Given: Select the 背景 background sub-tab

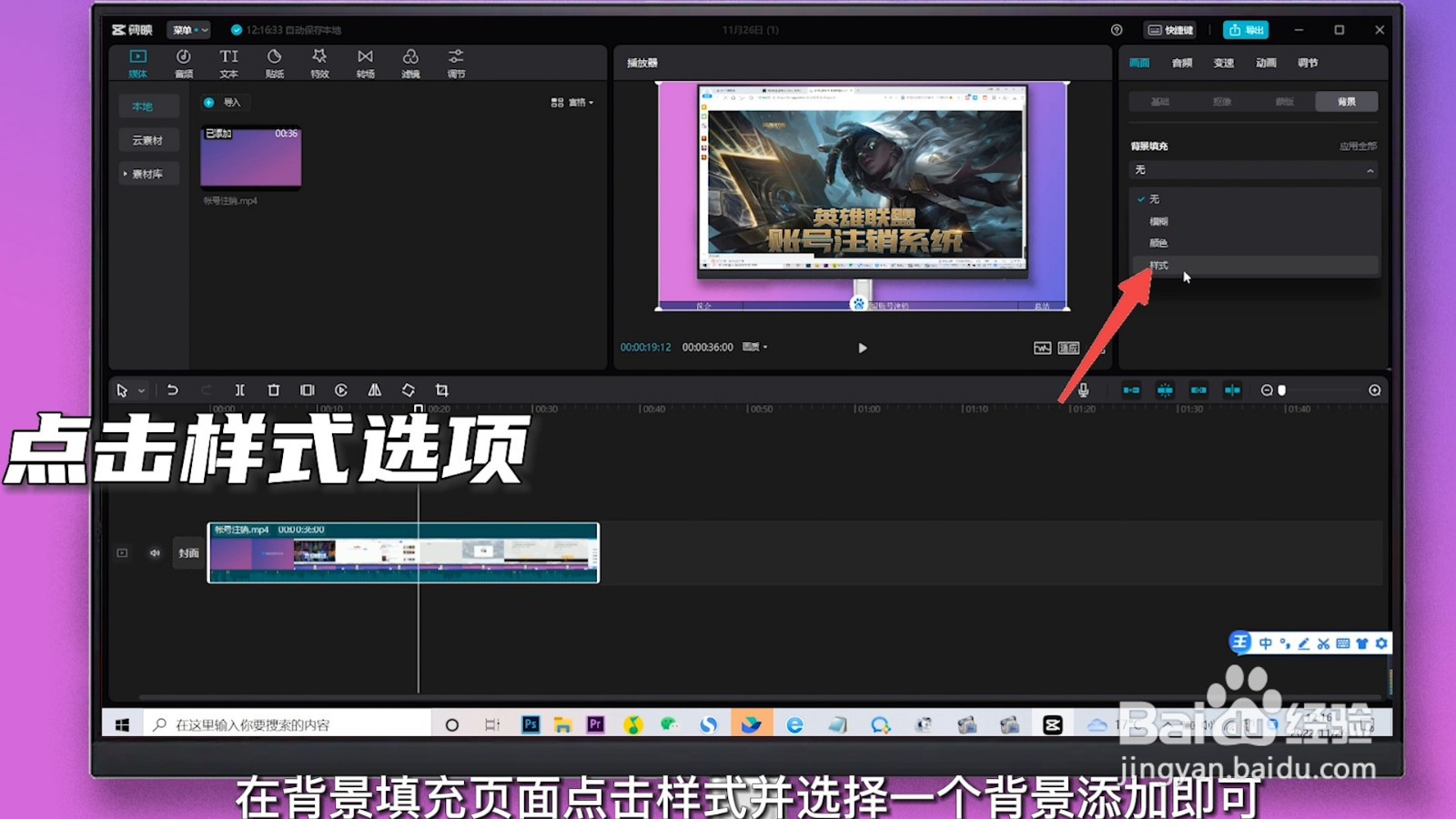Looking at the screenshot, I should coord(1347,101).
